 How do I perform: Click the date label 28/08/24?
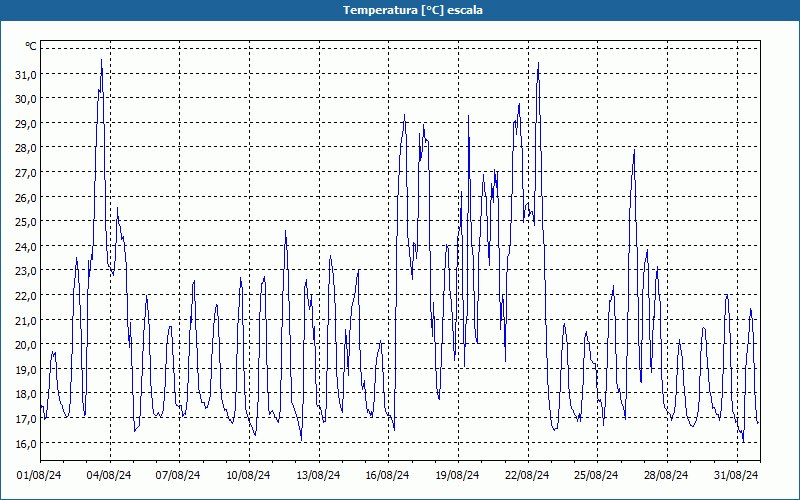[x=666, y=475]
